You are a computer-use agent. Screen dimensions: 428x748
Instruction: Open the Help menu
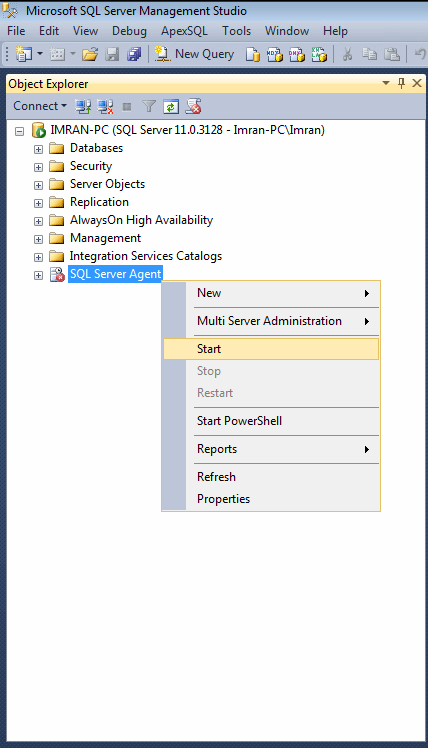coord(335,31)
